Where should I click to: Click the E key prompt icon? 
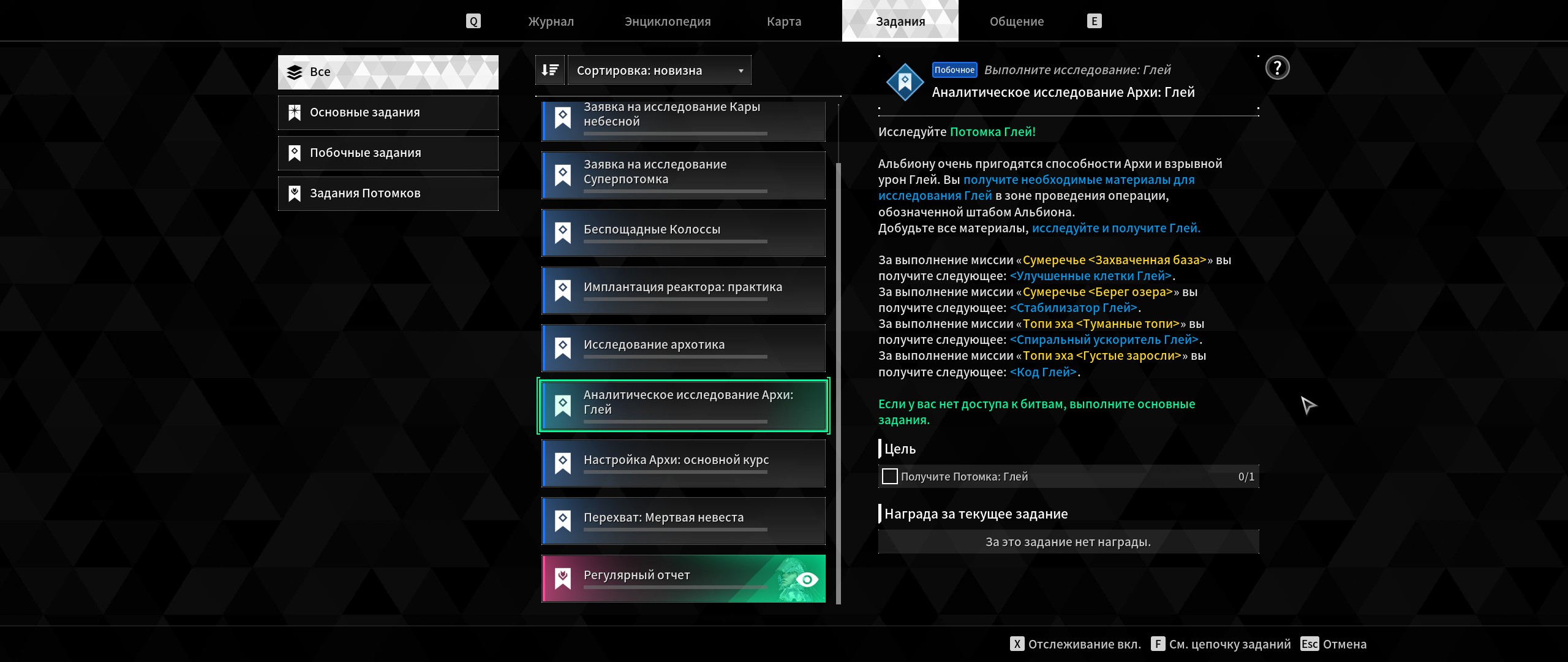[x=1095, y=21]
